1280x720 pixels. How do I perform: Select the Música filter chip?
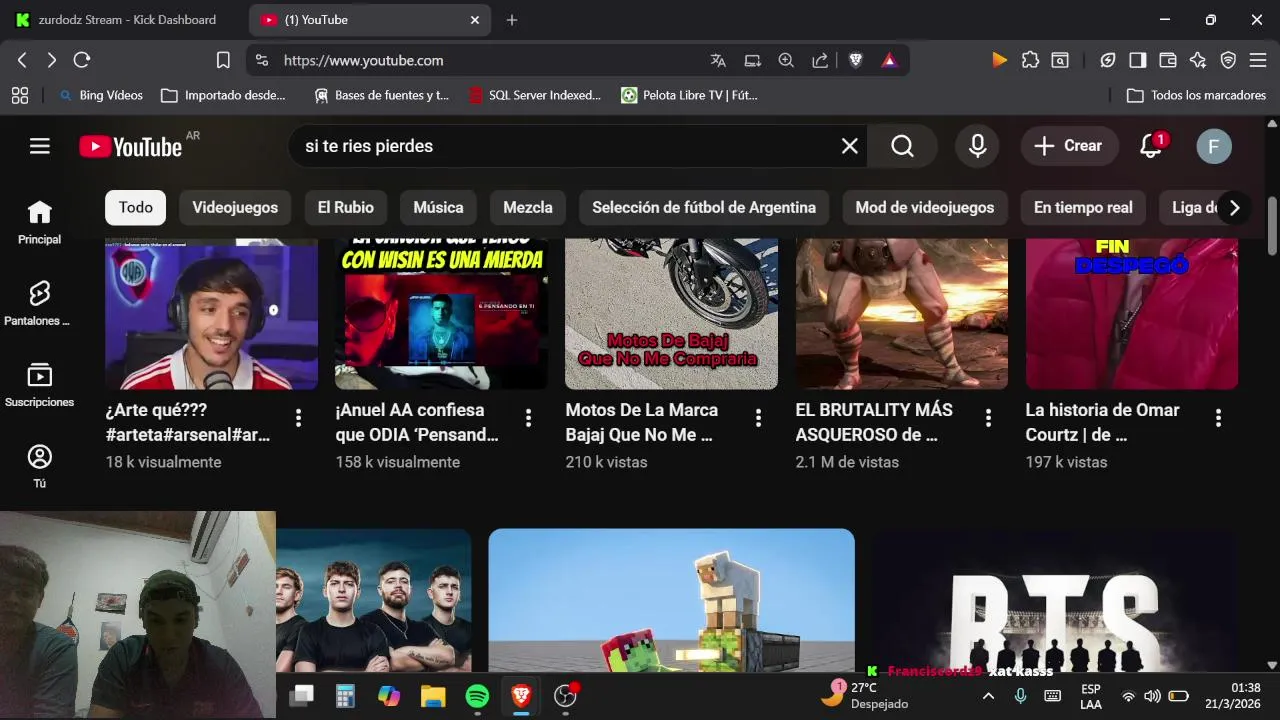(x=438, y=208)
